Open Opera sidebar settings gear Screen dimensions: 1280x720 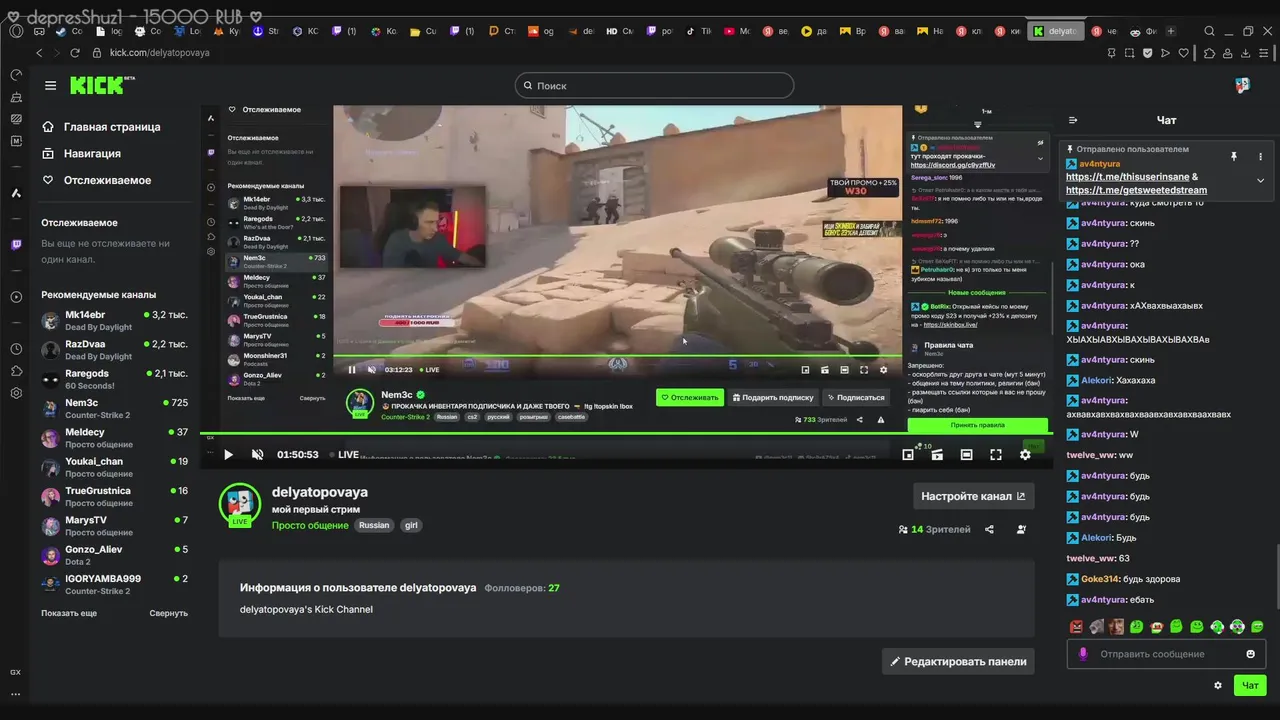point(16,393)
